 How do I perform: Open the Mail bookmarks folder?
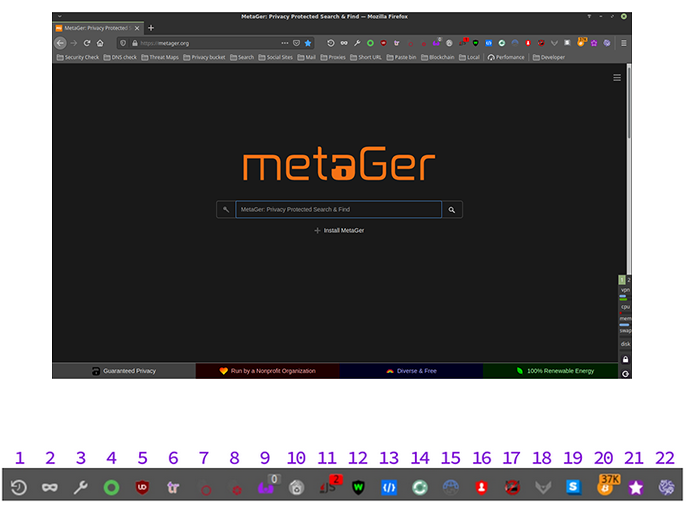coord(306,57)
